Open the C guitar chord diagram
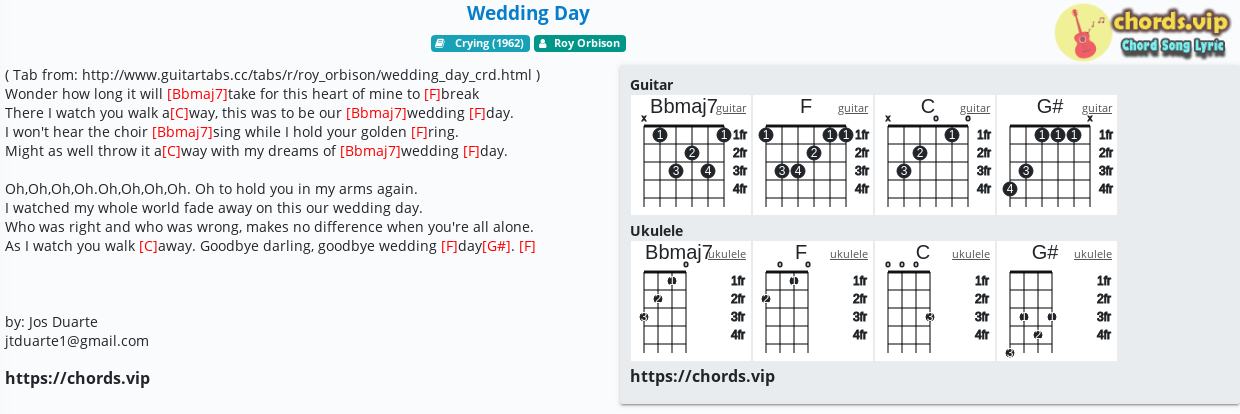The image size is (1240, 414). pyautogui.click(x=935, y=155)
